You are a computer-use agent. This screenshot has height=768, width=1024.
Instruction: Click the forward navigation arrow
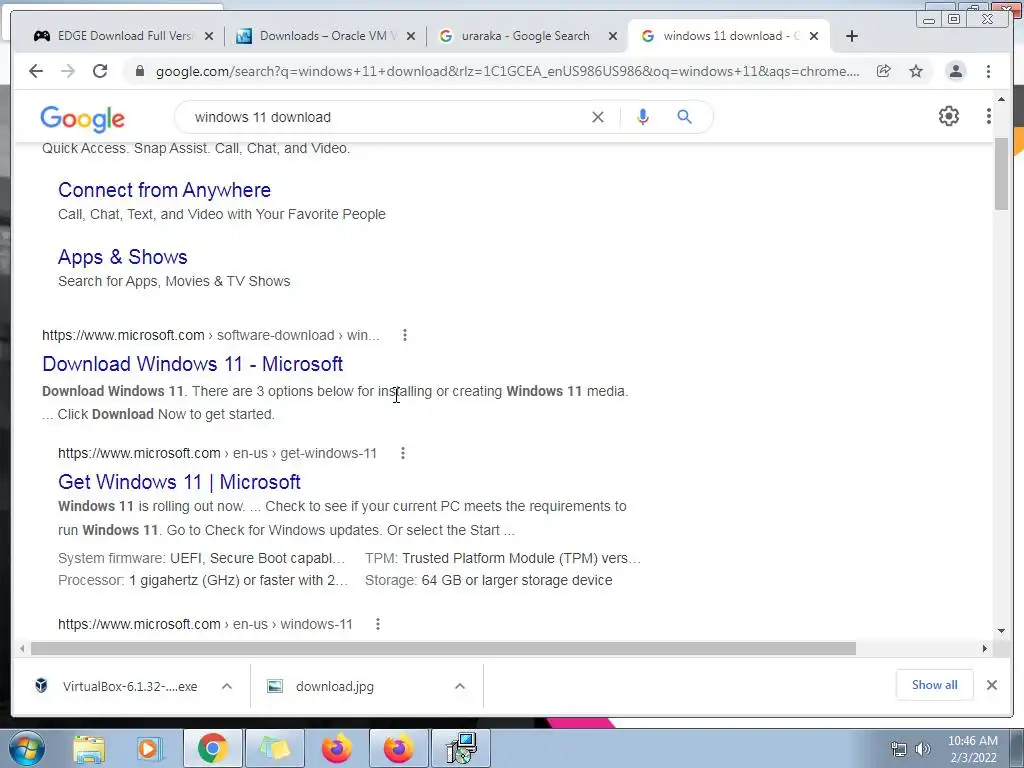(x=68, y=71)
